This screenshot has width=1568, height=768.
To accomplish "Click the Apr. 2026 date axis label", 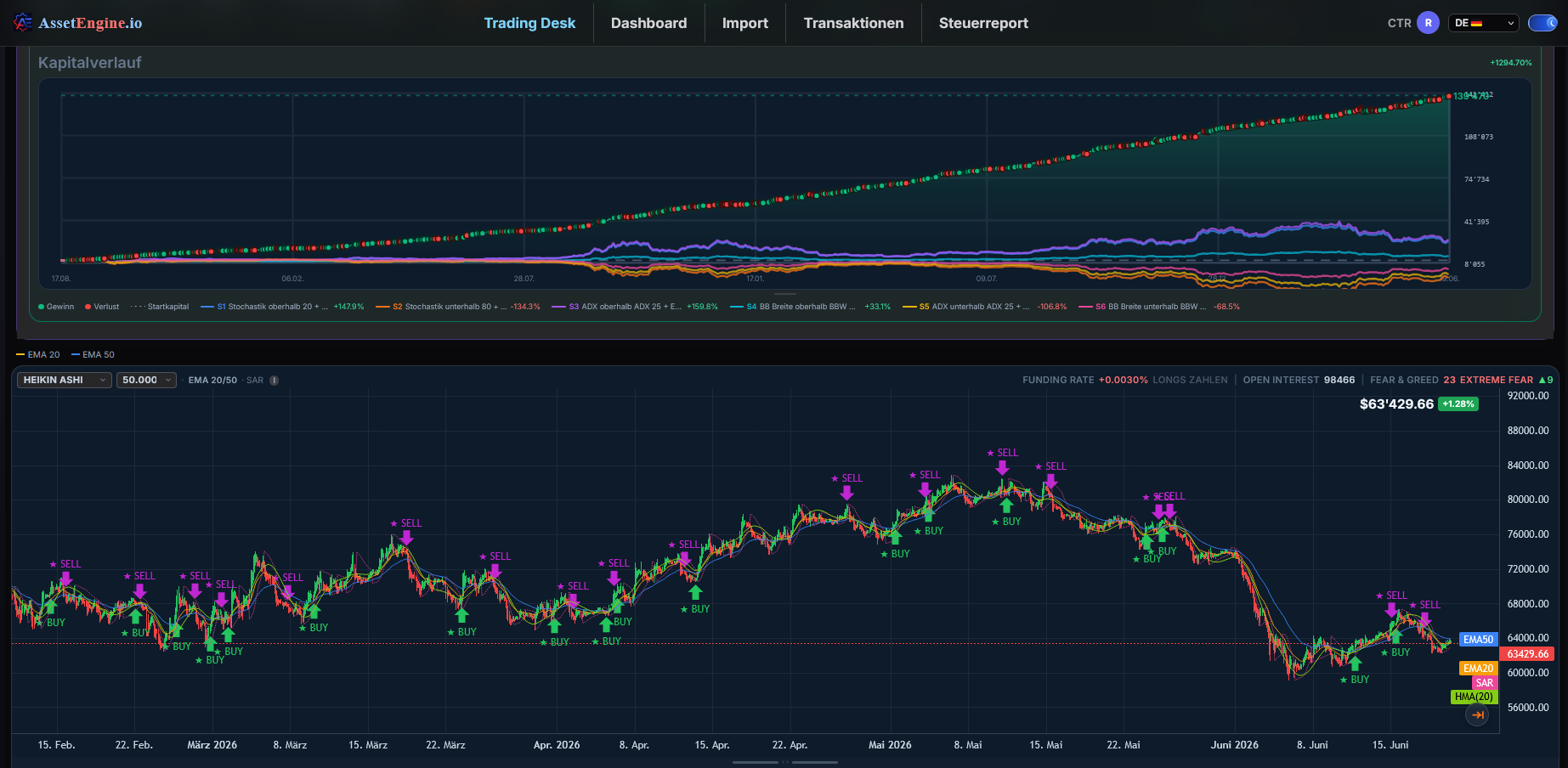I will coord(557,745).
